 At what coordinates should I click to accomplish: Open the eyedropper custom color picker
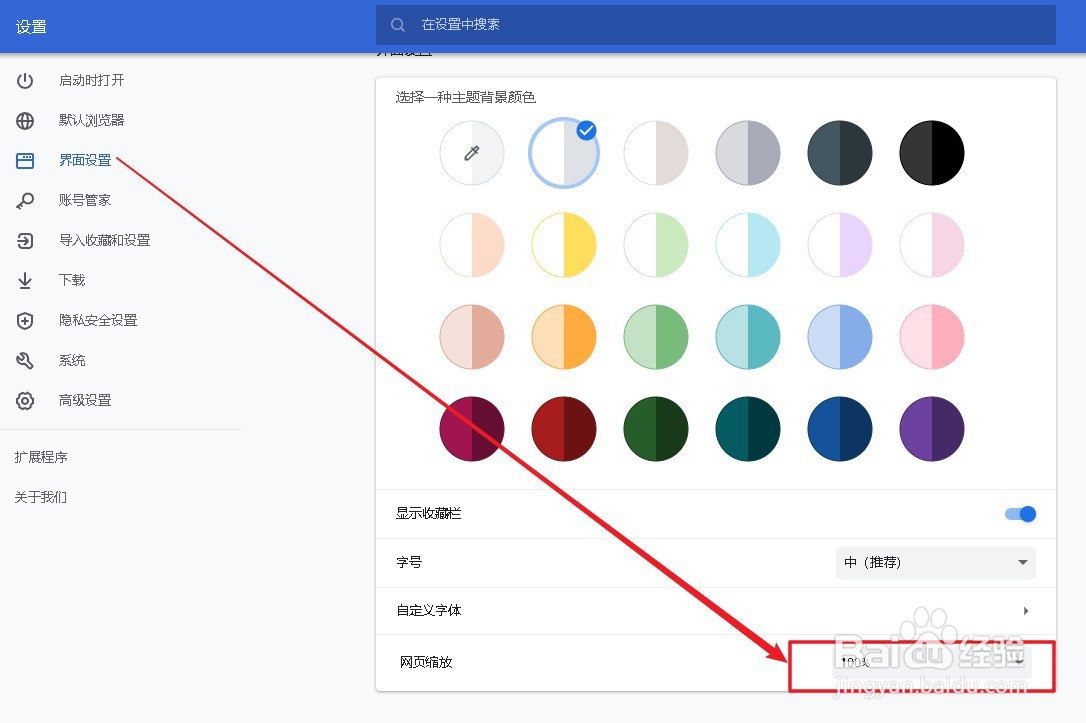coord(472,153)
